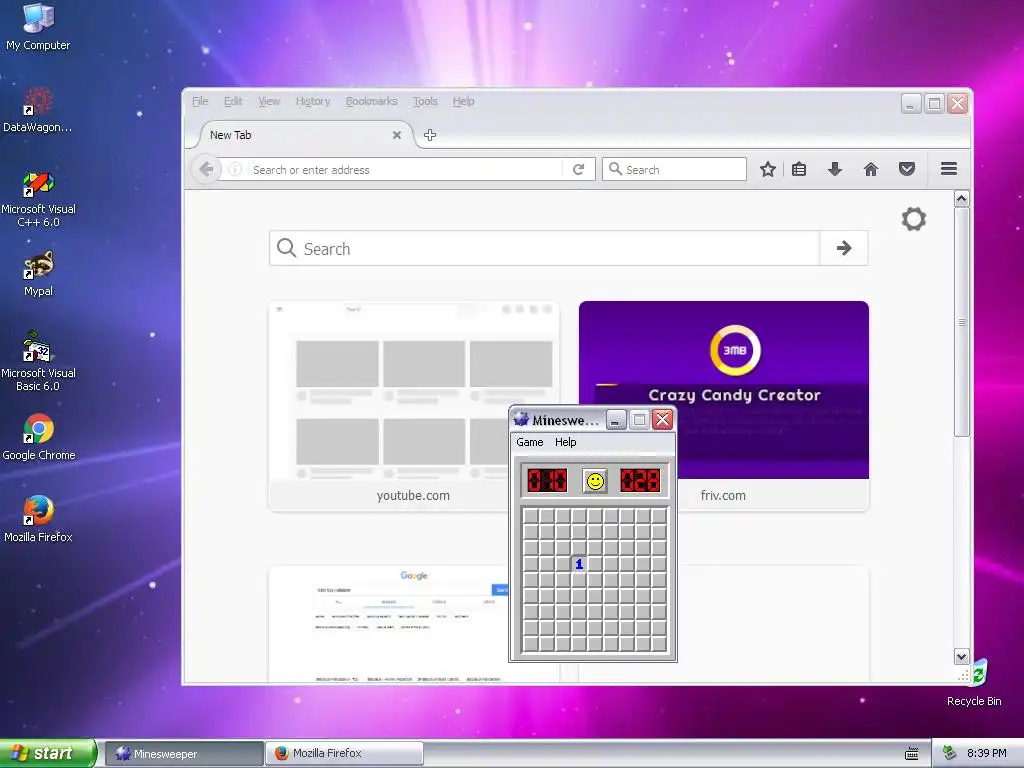Click Minesweeper top-left grid cell

click(530, 516)
